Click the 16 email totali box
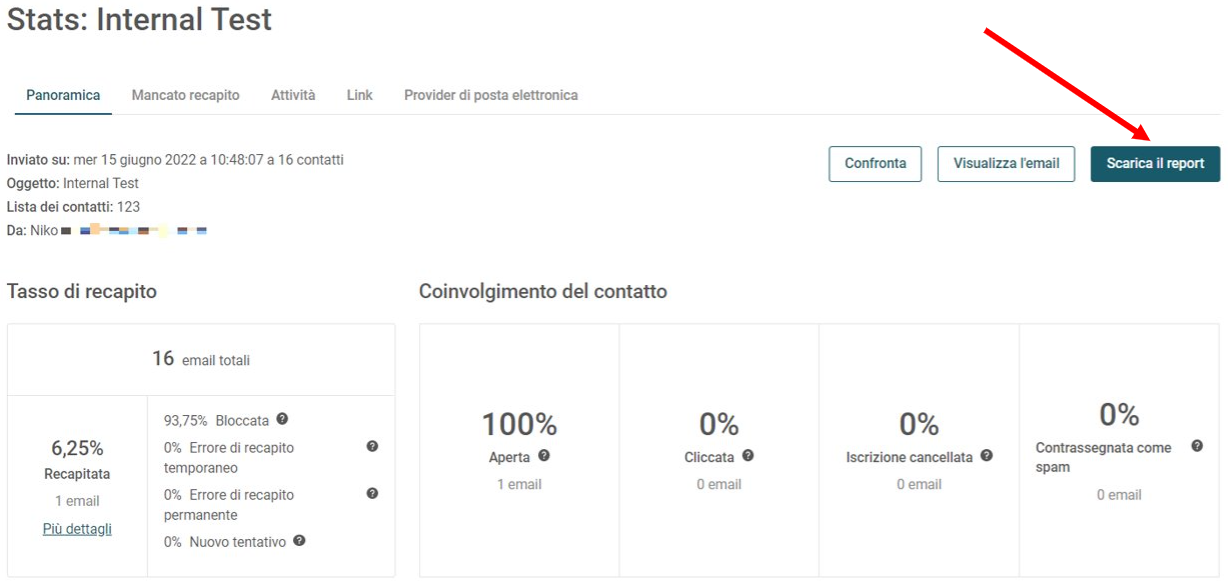The width and height of the screenshot is (1228, 584). point(201,359)
